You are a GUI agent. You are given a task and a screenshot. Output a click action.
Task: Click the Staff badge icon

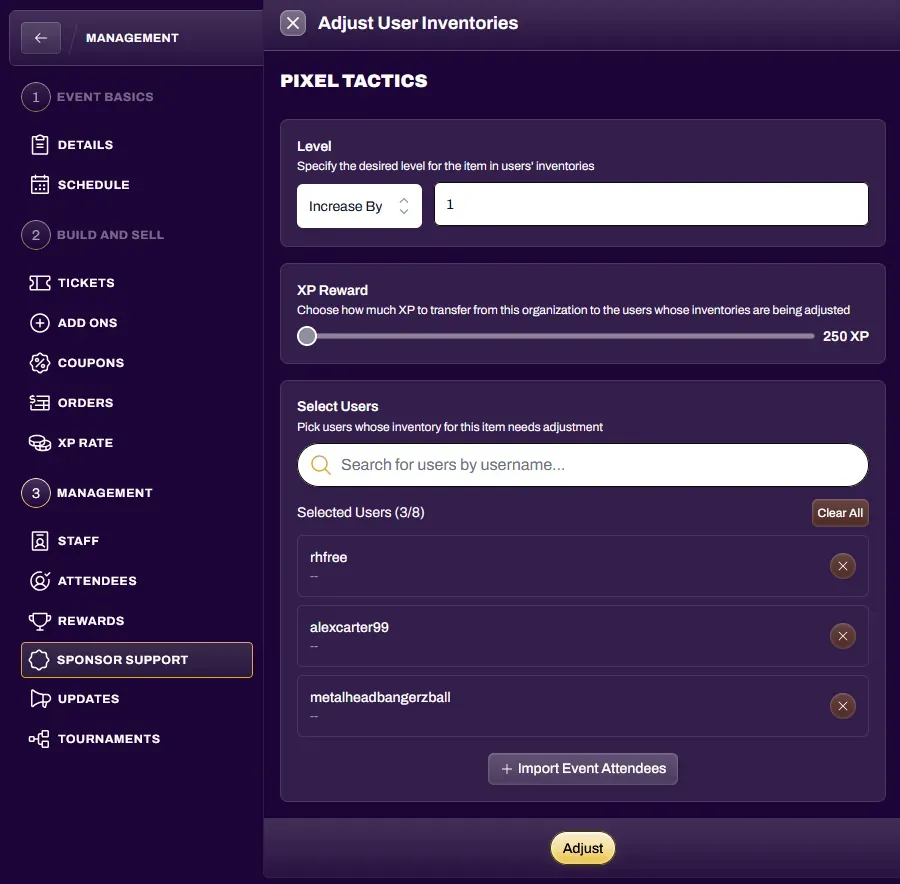40,541
